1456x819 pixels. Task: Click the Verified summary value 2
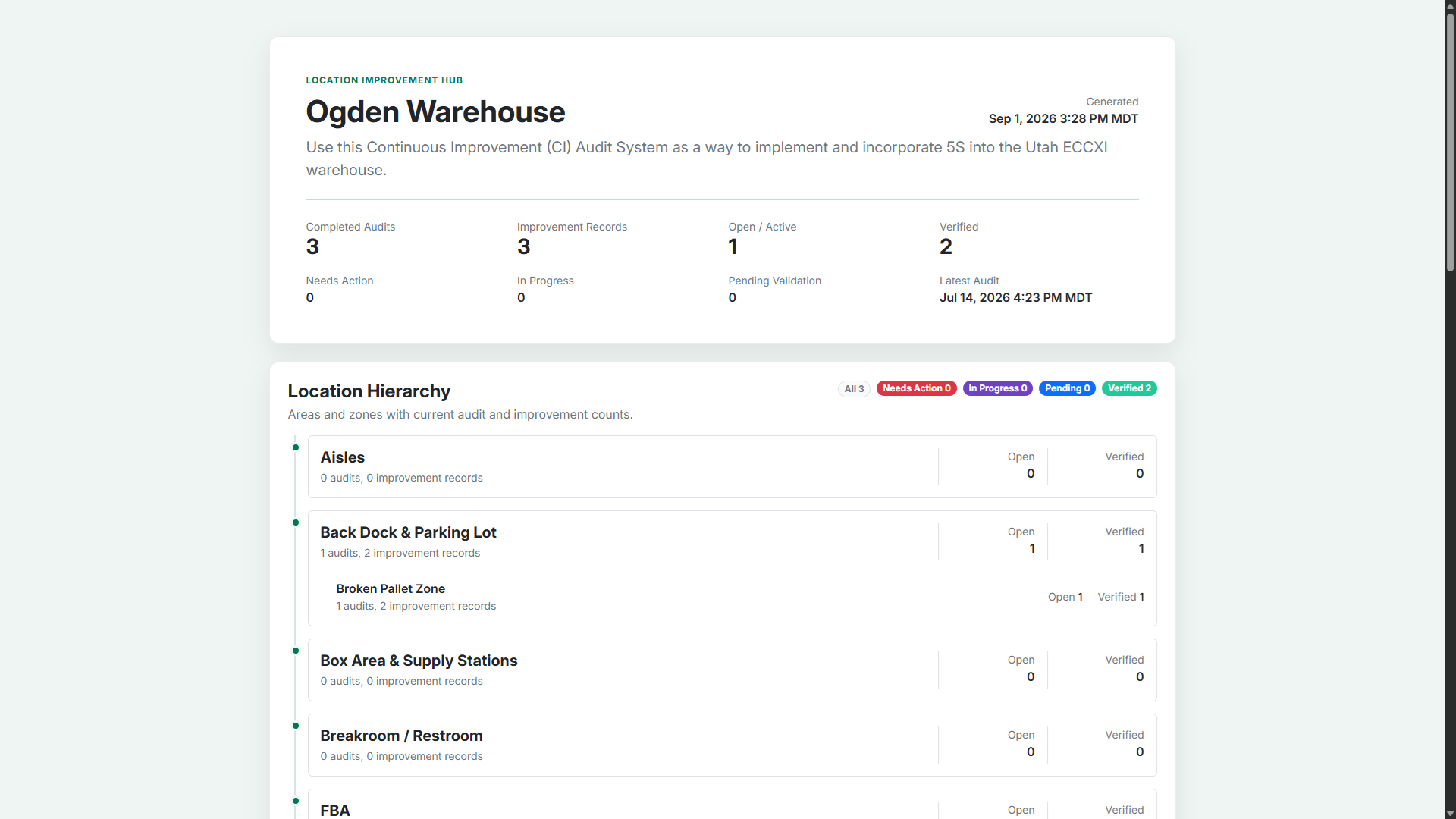946,246
